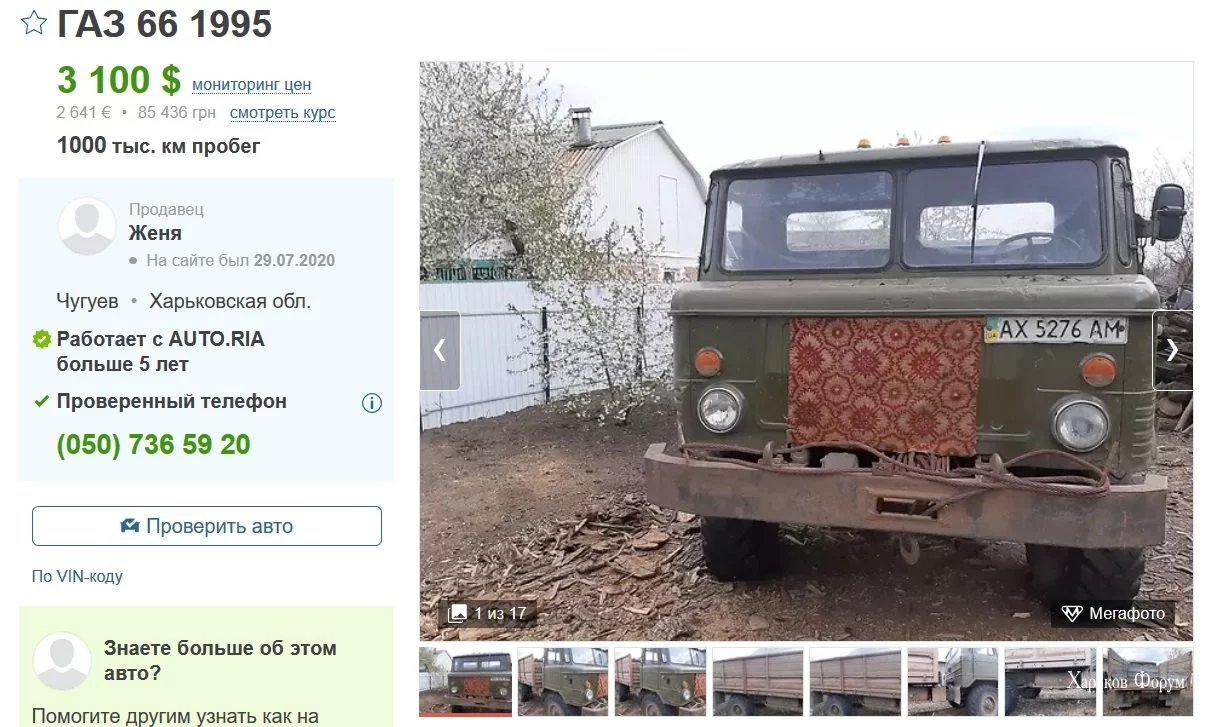Click the green checkmark beside Проверенный телефон

pyautogui.click(x=42, y=402)
